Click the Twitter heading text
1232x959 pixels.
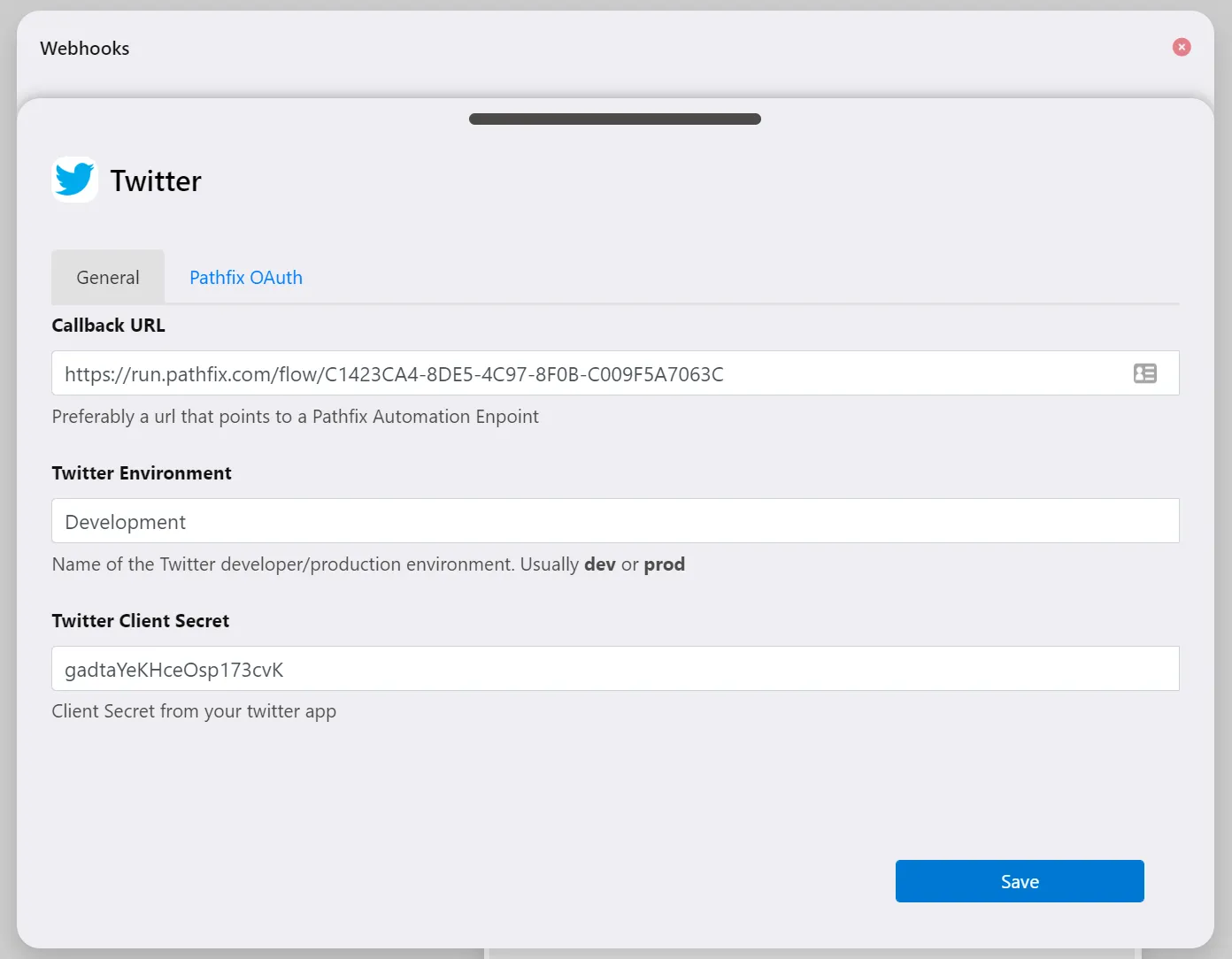pyautogui.click(x=156, y=180)
